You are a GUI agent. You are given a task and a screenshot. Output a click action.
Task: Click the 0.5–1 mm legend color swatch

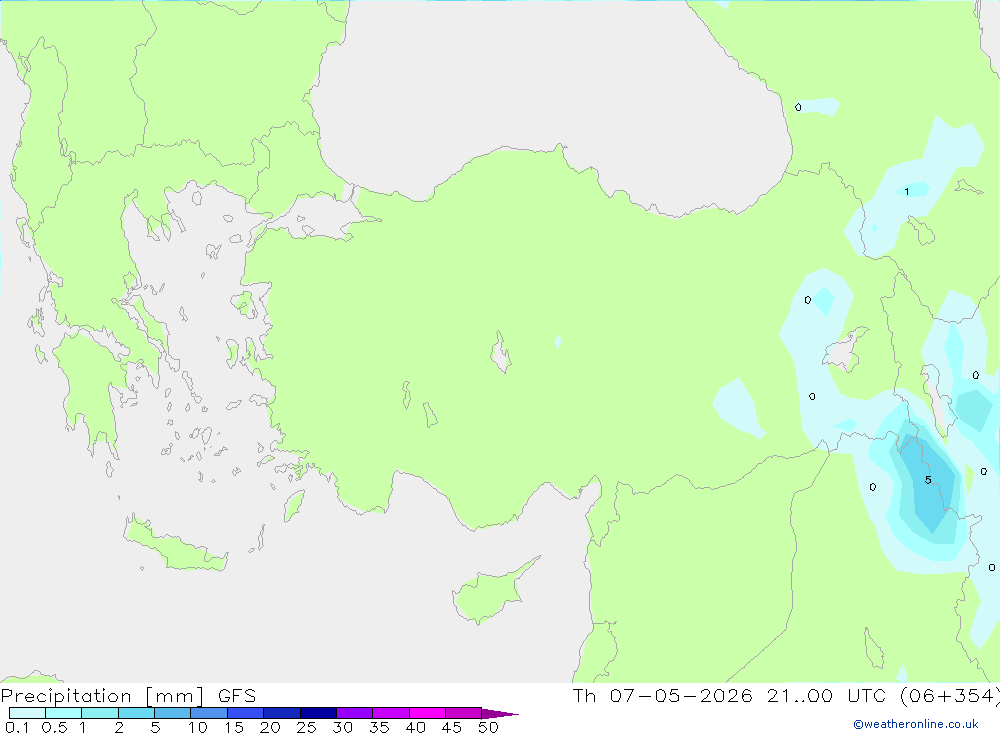tap(64, 713)
